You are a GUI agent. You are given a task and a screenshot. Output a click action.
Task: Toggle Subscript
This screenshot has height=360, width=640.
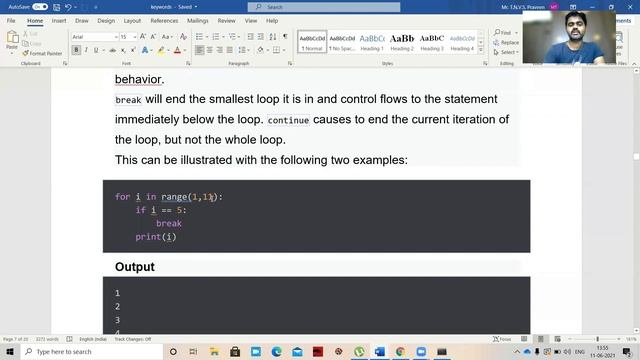(123, 50)
